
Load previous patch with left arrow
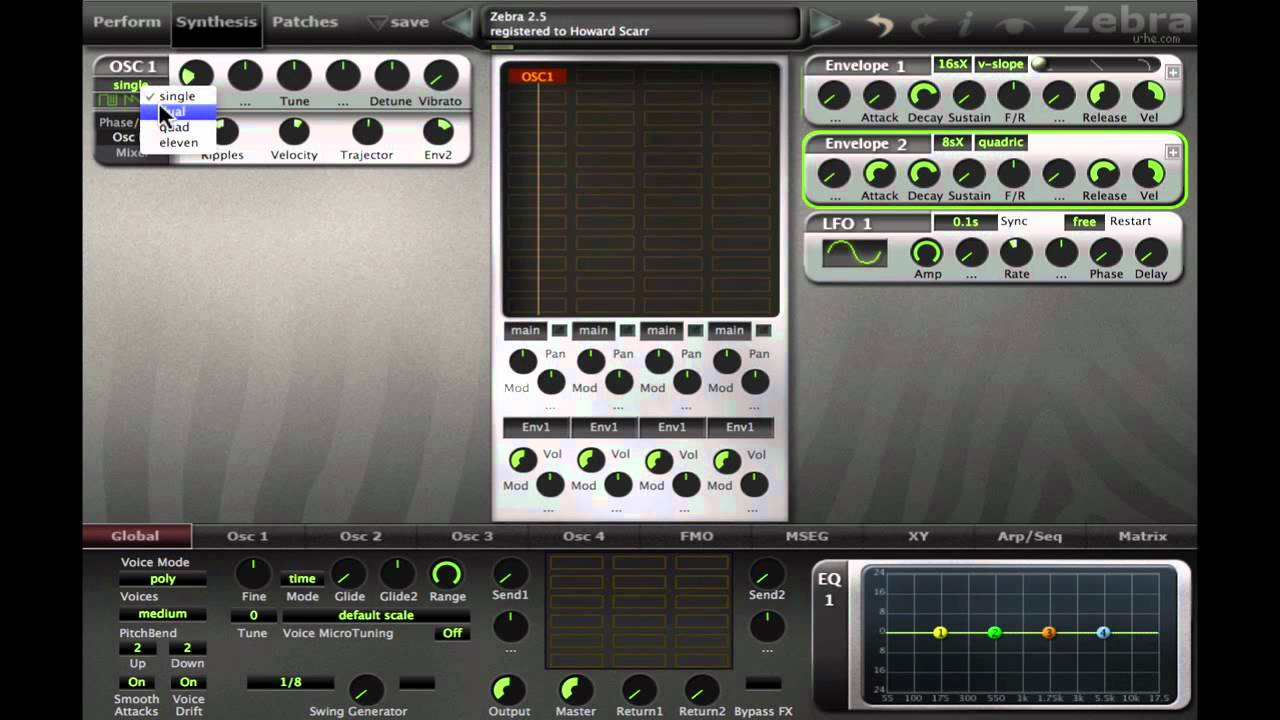(459, 23)
